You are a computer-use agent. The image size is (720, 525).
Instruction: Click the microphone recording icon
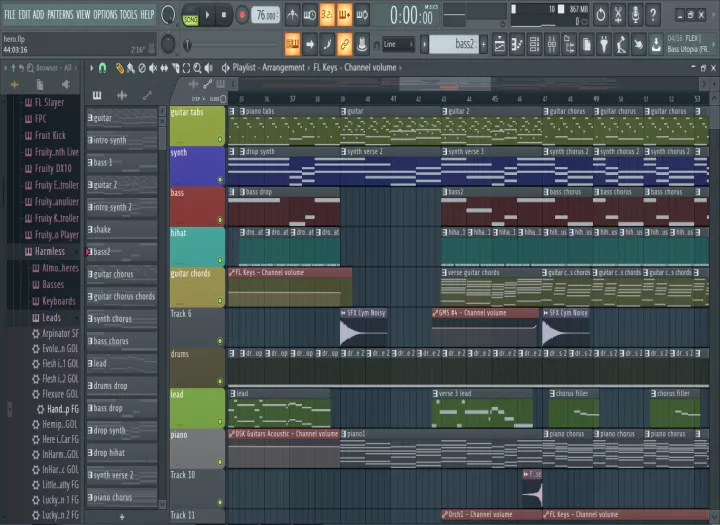coord(636,15)
